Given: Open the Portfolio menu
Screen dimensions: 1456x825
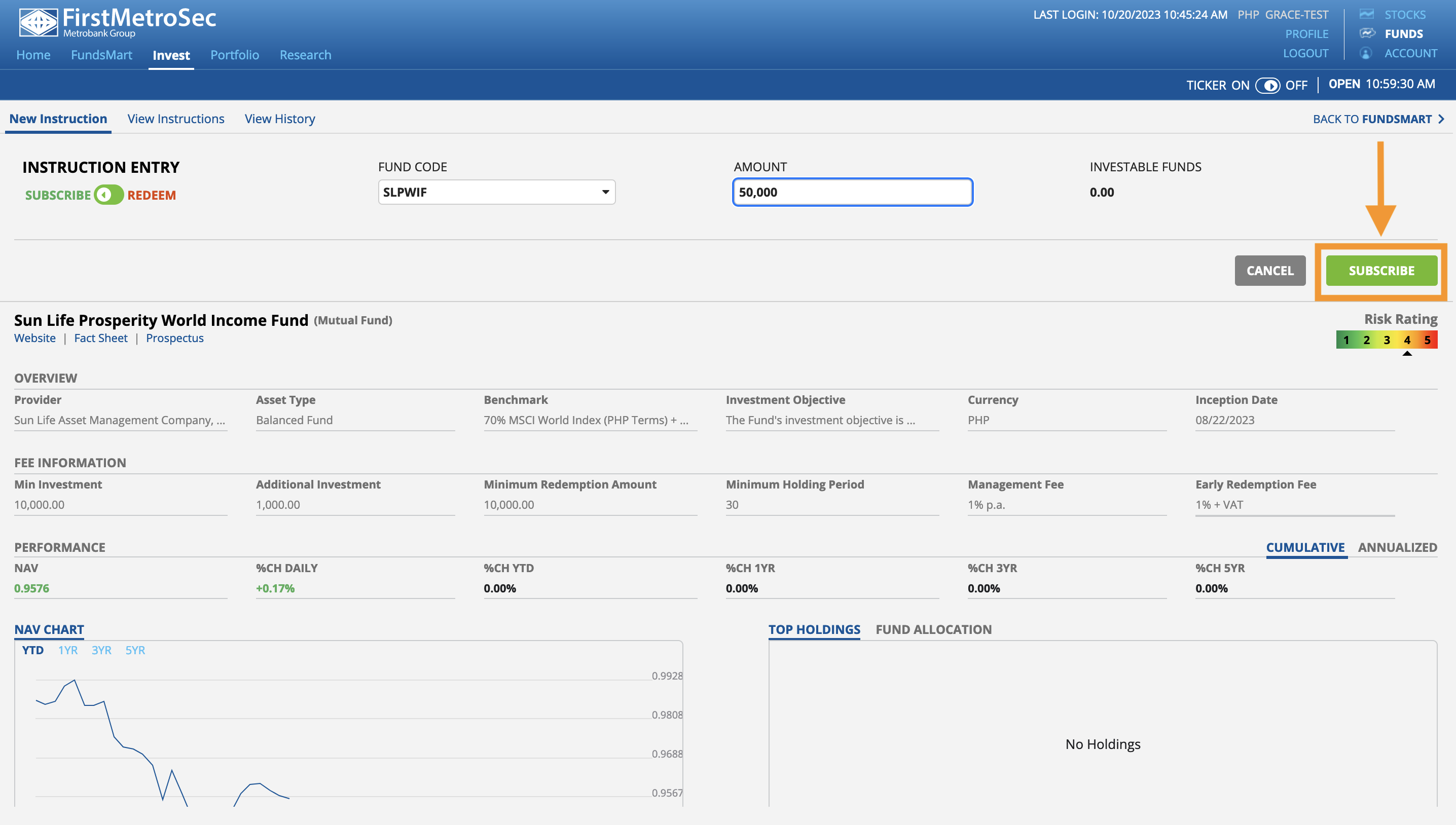Looking at the screenshot, I should point(235,55).
